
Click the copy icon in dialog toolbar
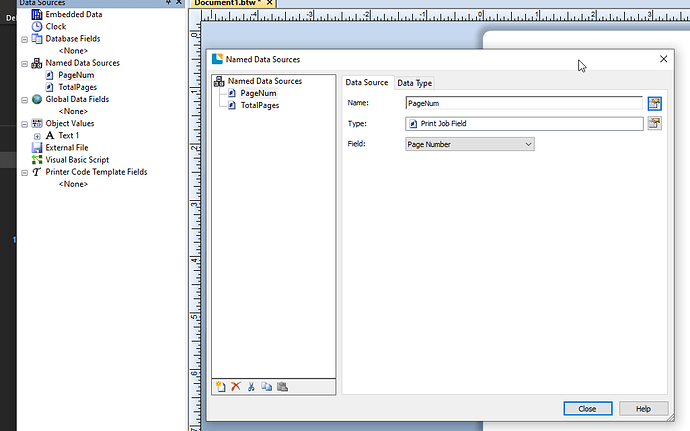(x=267, y=387)
